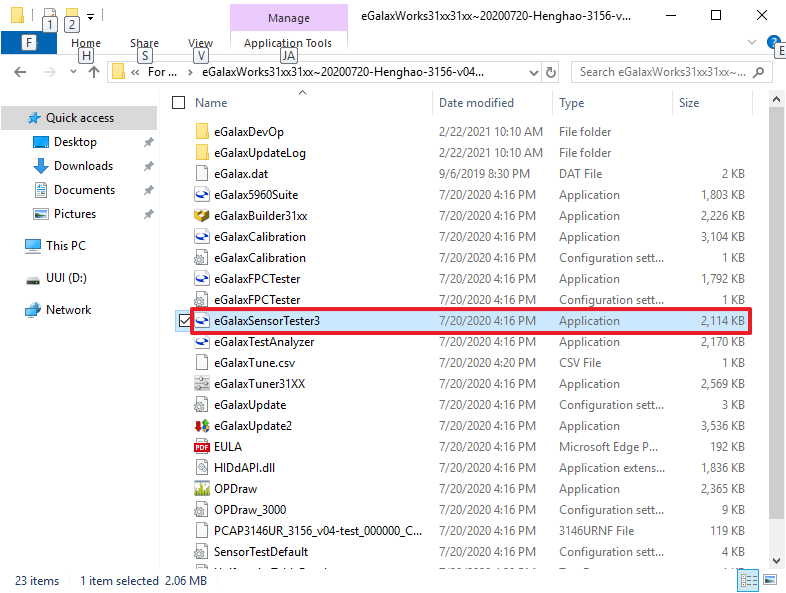Open Downloads in Quick access
The image size is (786, 593).
tap(83, 166)
